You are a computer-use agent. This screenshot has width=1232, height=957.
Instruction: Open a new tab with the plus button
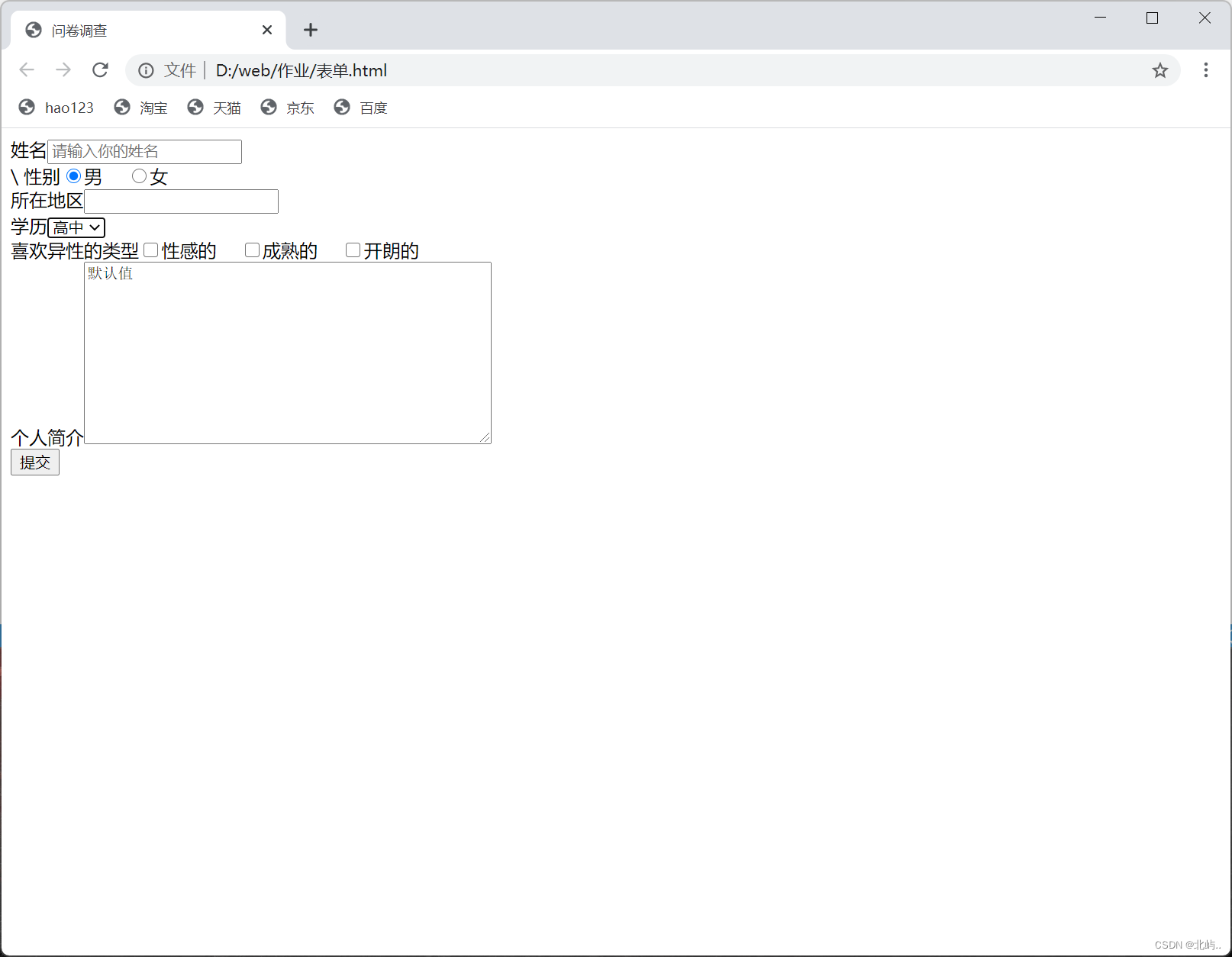[x=310, y=30]
